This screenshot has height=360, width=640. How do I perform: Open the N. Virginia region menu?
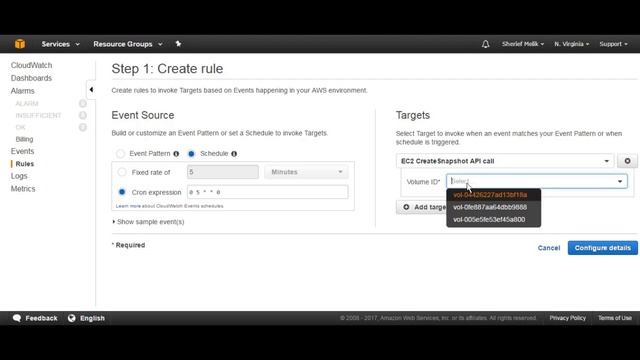[x=571, y=44]
